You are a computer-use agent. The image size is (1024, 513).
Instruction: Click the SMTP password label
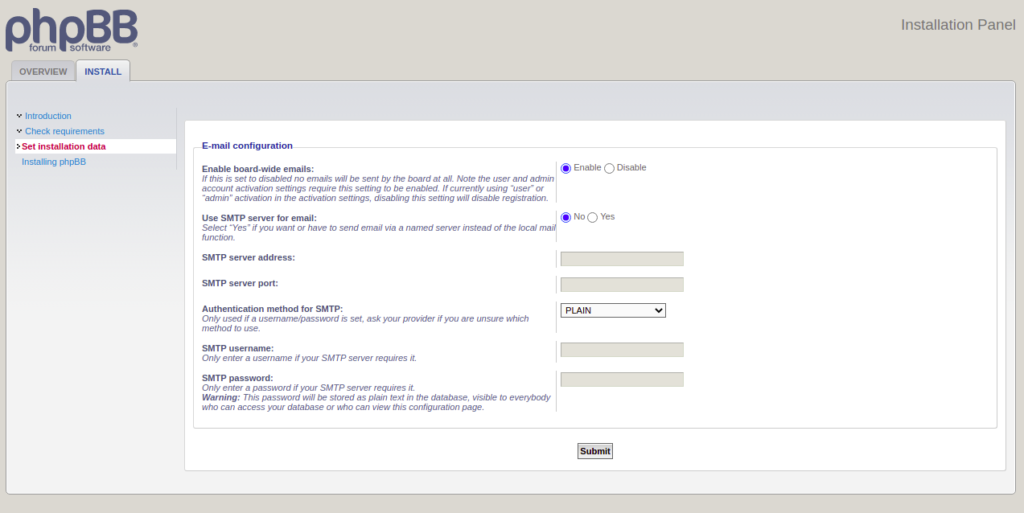tap(238, 378)
